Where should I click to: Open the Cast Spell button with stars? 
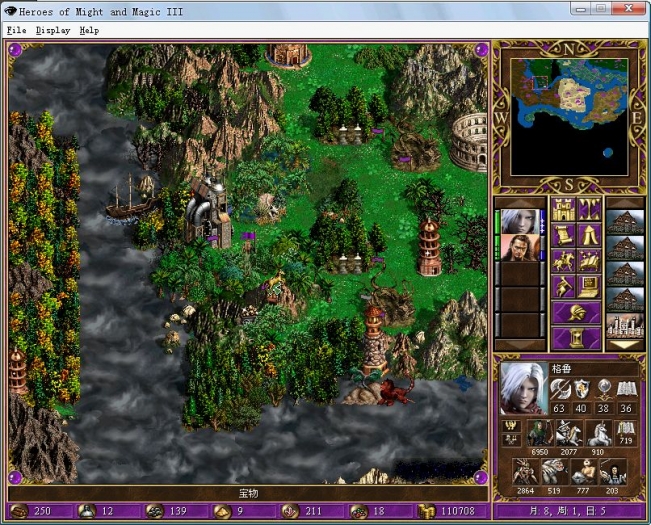pyautogui.click(x=589, y=261)
